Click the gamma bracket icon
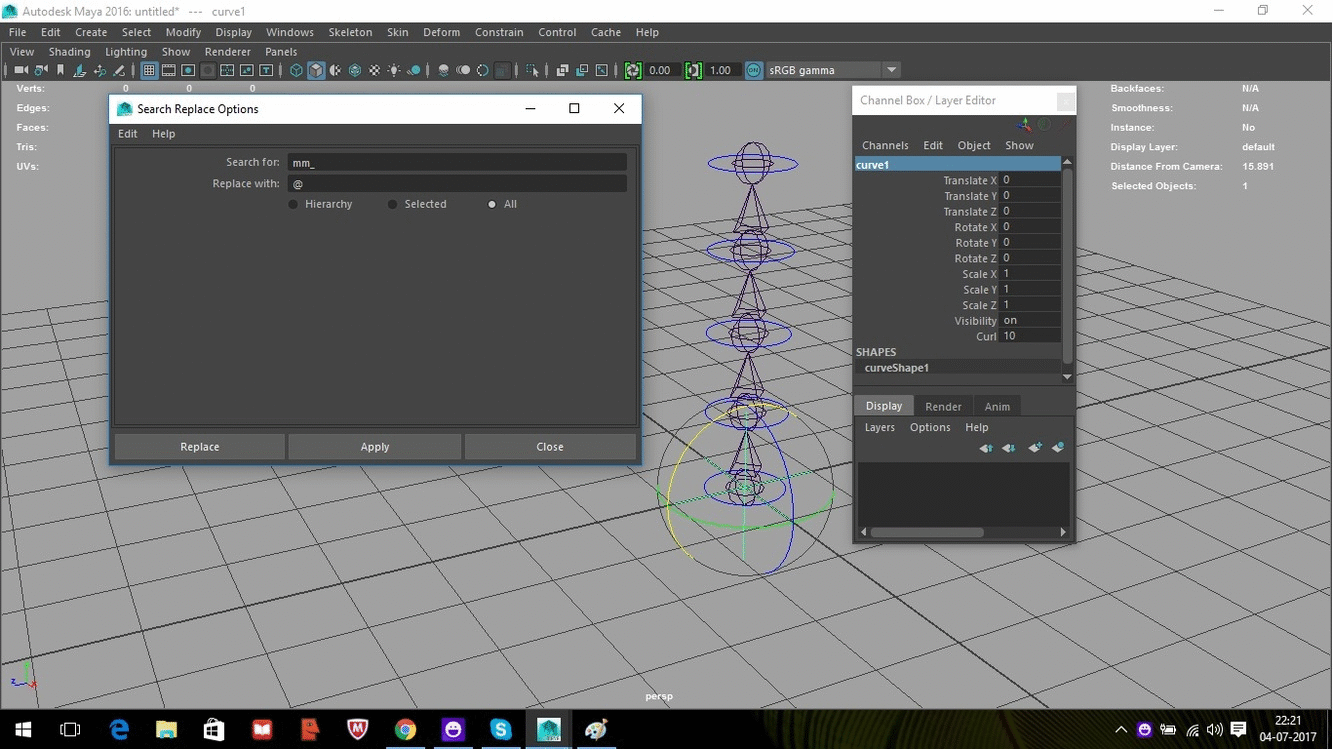Viewport: 1333px width, 749px height. 693,70
